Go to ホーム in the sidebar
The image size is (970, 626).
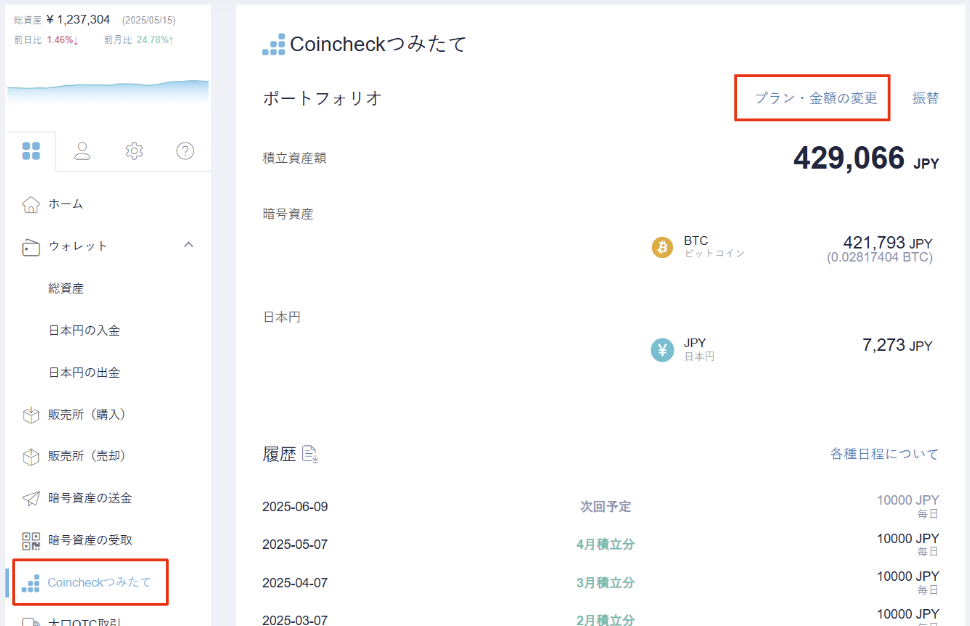(x=66, y=204)
